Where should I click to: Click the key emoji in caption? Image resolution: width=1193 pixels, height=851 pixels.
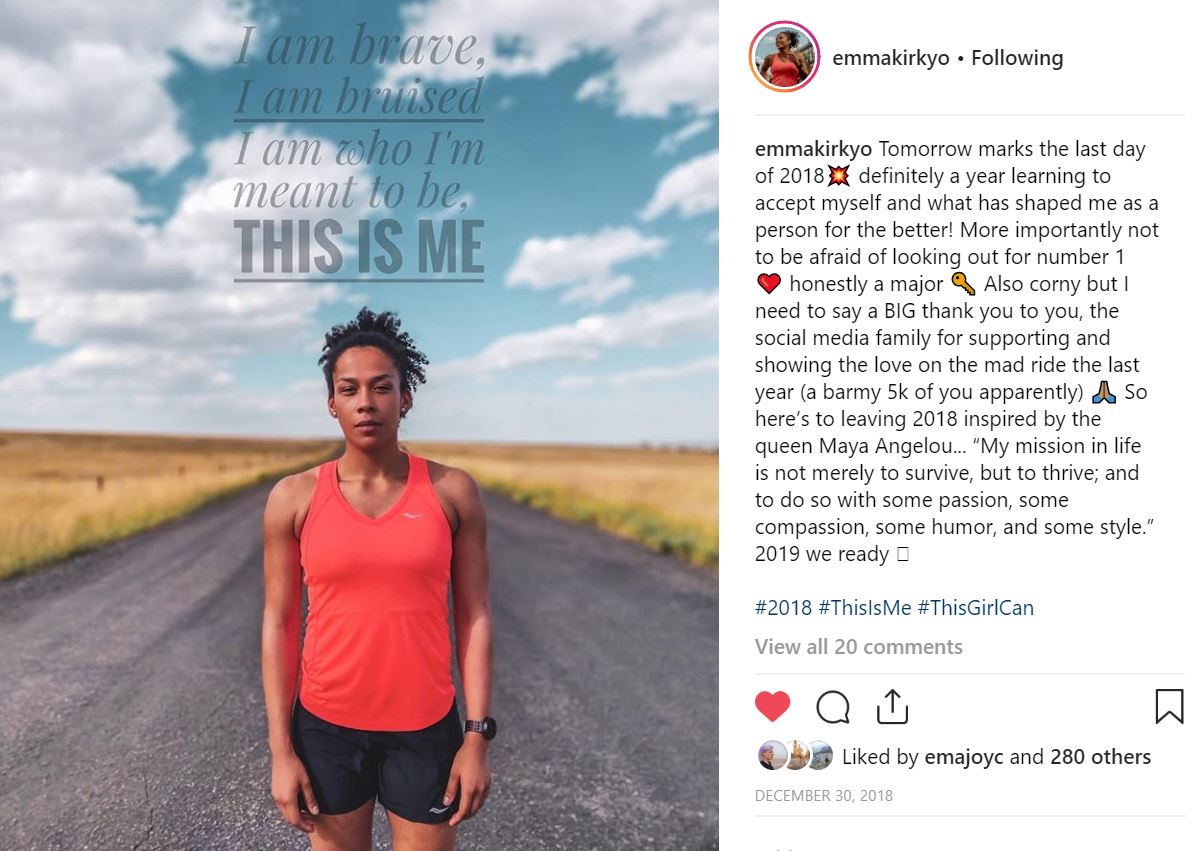click(x=962, y=284)
